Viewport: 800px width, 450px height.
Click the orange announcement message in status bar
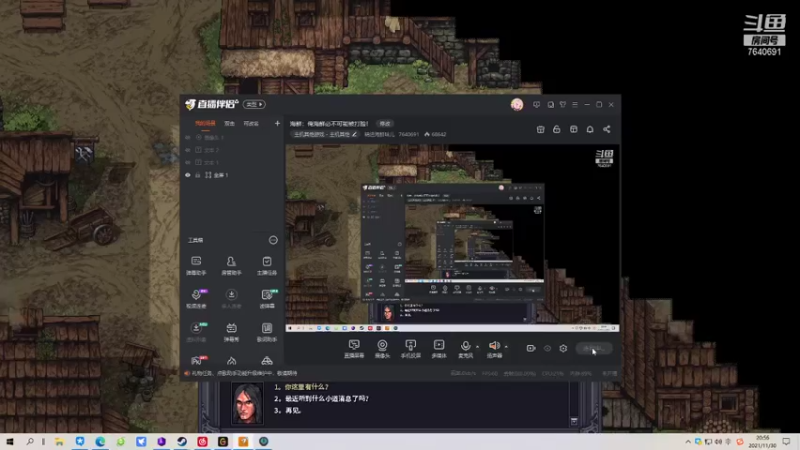241,373
